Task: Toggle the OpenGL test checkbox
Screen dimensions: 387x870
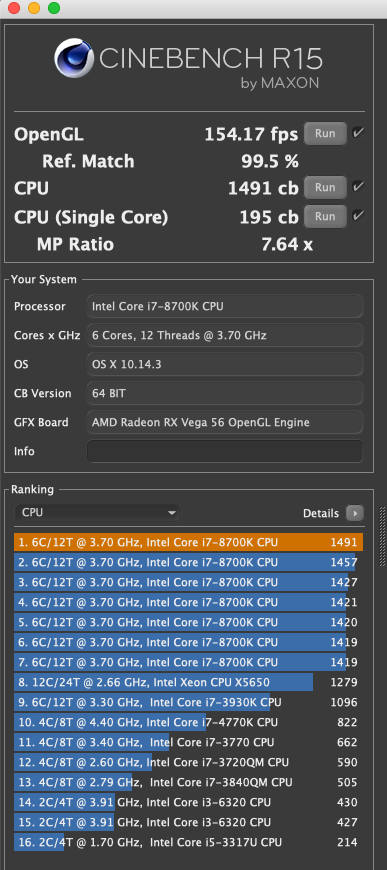Action: point(358,133)
